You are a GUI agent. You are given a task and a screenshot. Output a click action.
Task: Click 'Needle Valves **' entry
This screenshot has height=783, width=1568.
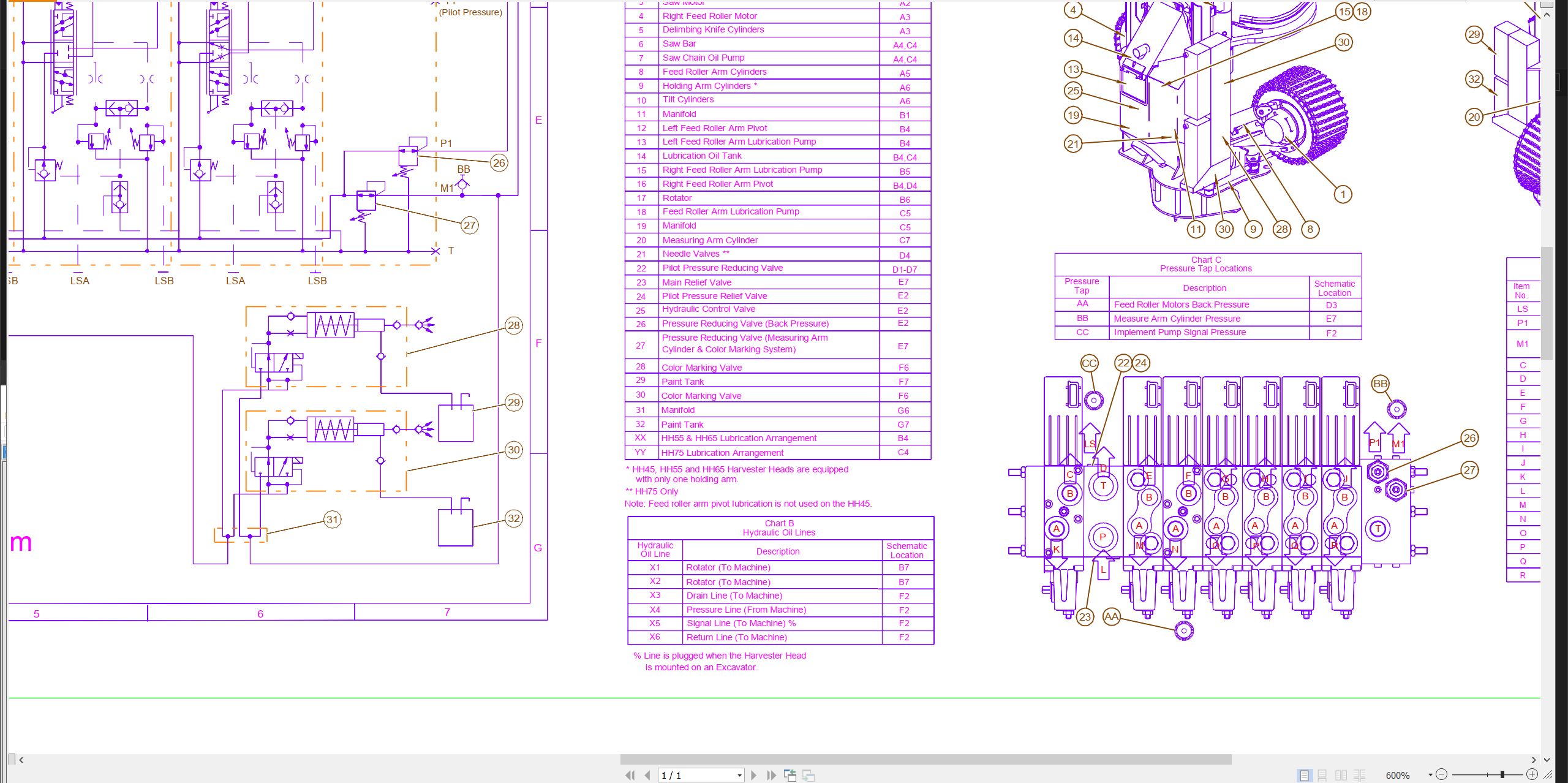coord(696,254)
